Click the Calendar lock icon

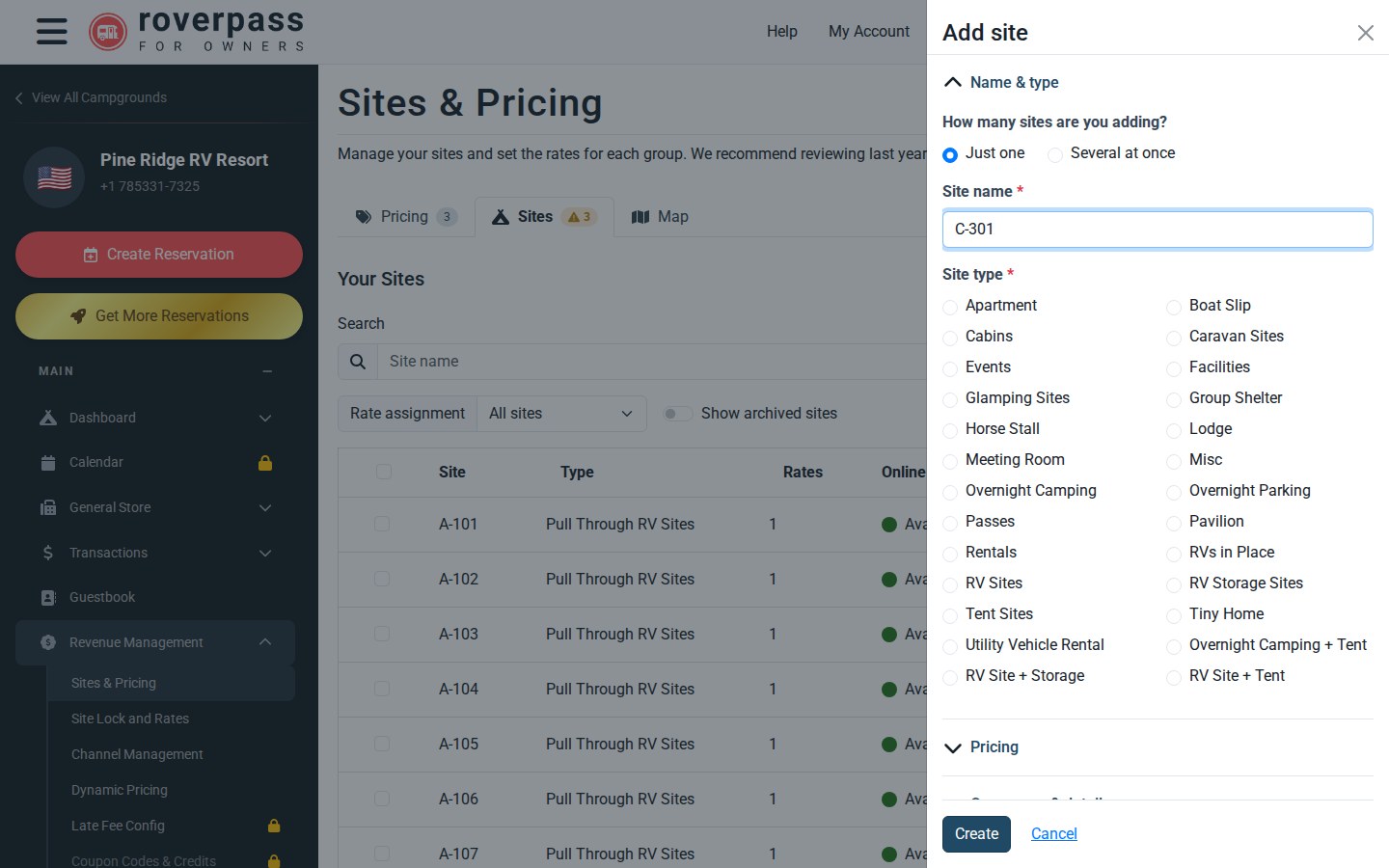tap(265, 463)
